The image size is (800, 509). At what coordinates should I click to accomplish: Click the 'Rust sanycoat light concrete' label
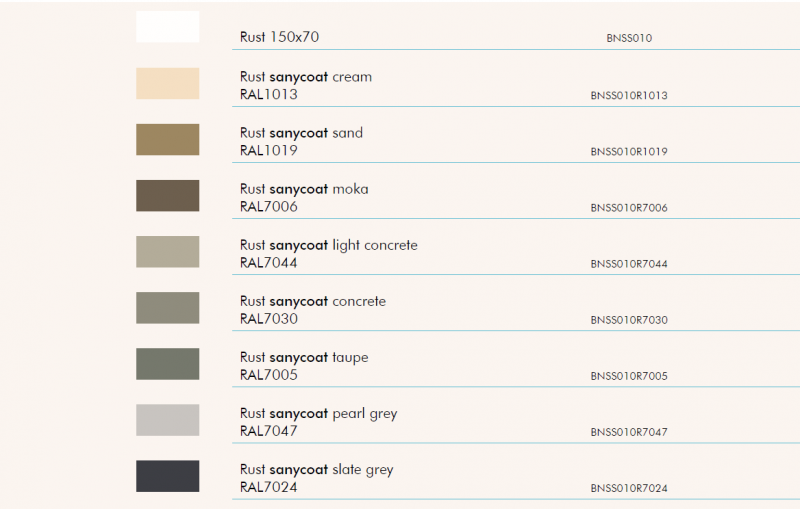click(329, 245)
